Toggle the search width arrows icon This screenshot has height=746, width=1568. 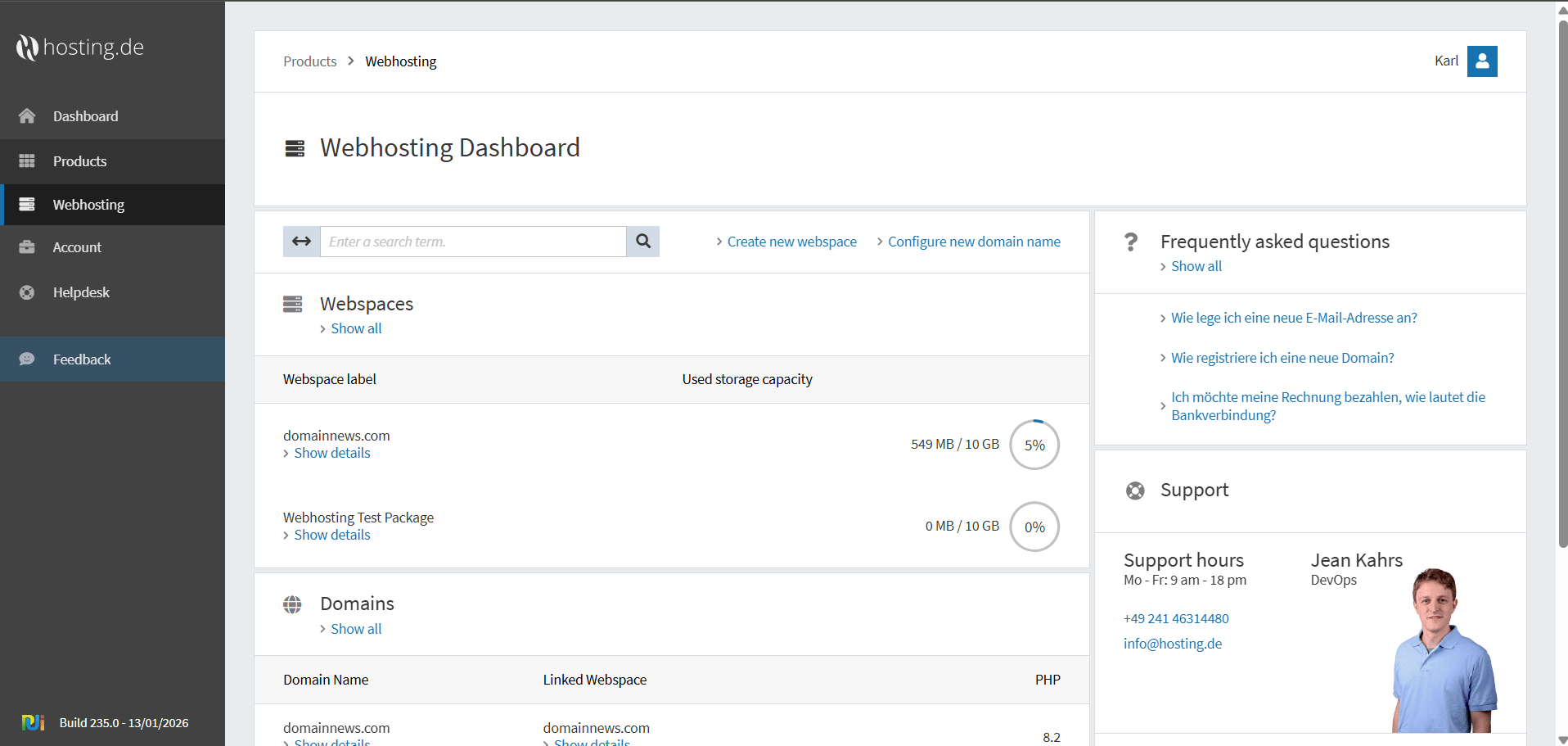click(x=301, y=242)
